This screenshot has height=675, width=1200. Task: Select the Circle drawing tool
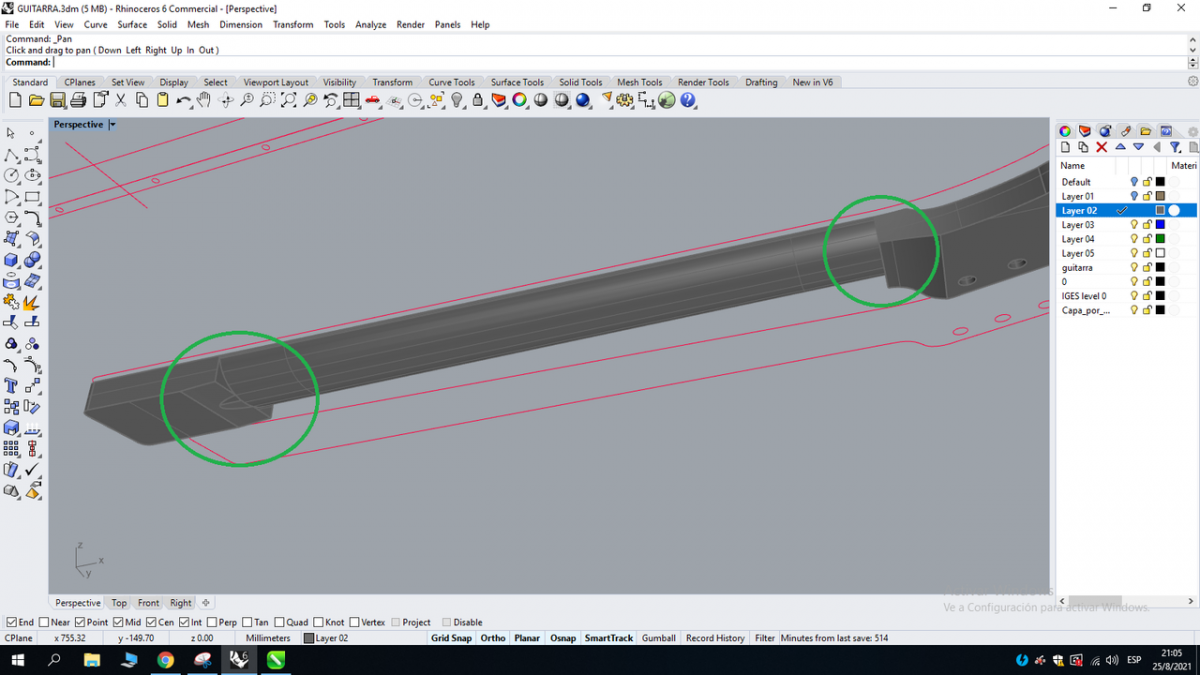(x=11, y=176)
